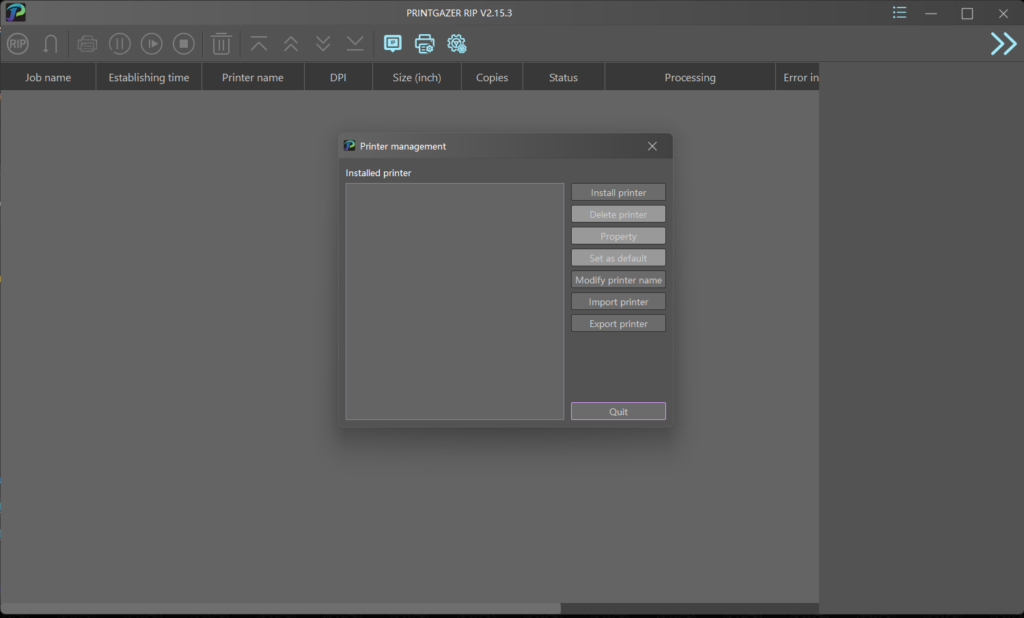
Task: Move job to top of queue
Action: pyautogui.click(x=259, y=44)
